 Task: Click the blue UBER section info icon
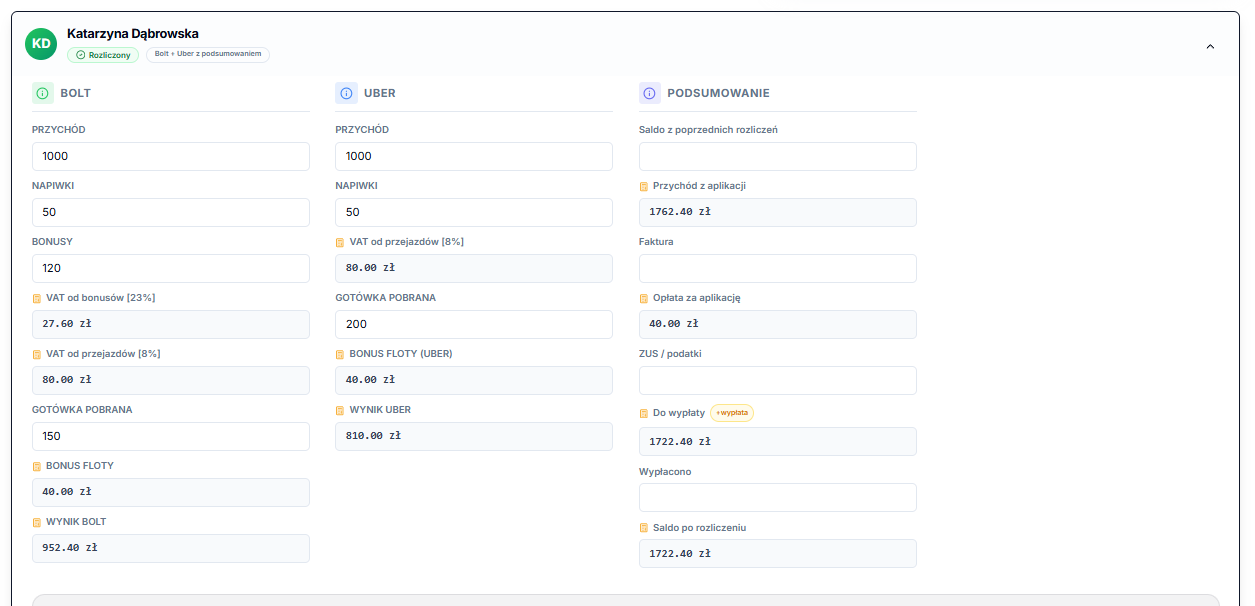click(x=346, y=93)
